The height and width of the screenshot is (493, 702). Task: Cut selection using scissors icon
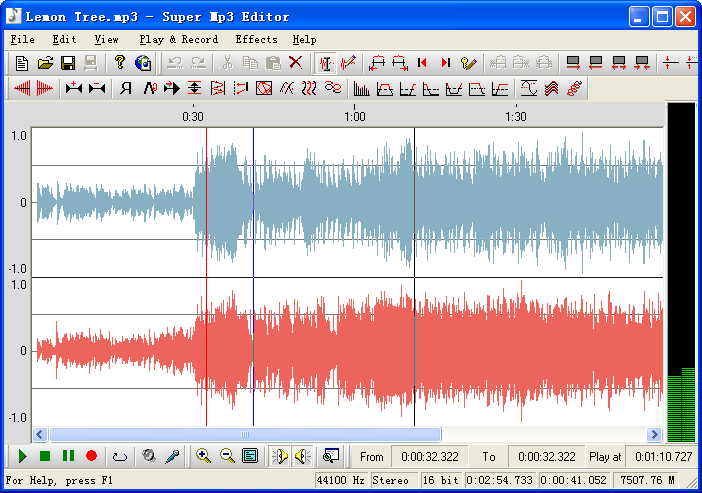pyautogui.click(x=227, y=63)
